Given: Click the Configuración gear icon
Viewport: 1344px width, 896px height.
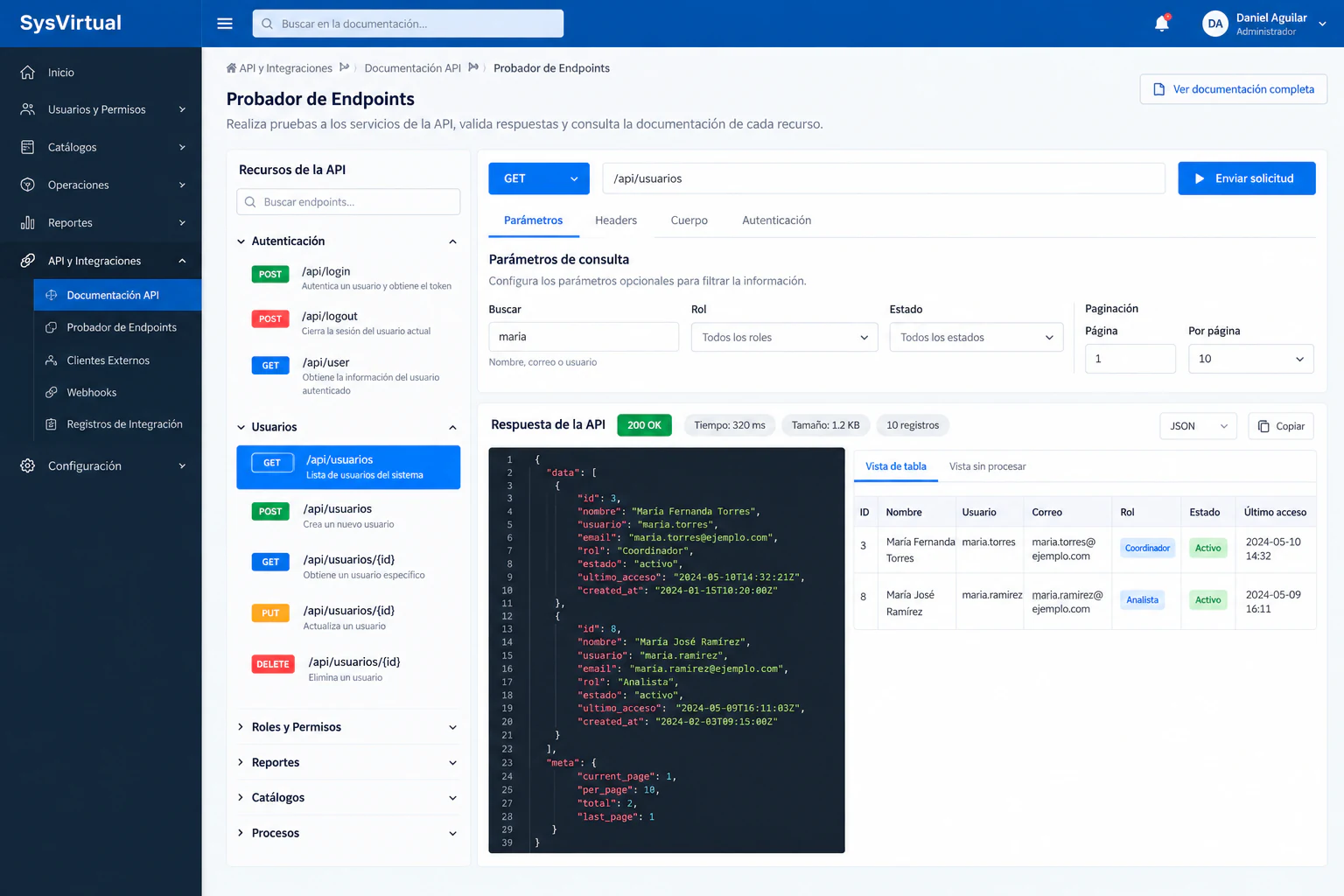Looking at the screenshot, I should tap(28, 465).
